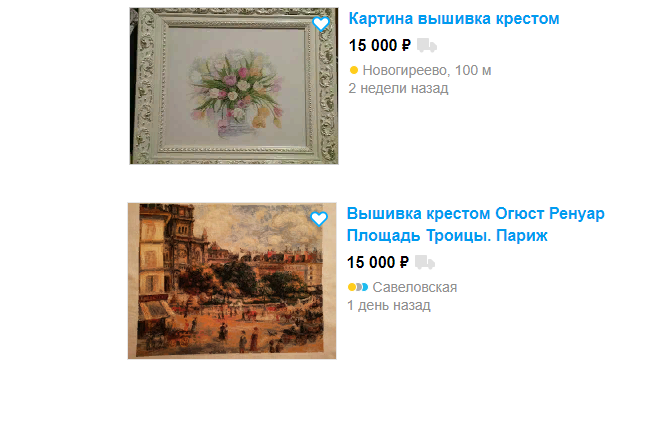Click delivery truck icon on first listing
Image resolution: width=650 pixels, height=434 pixels.
[x=427, y=45]
